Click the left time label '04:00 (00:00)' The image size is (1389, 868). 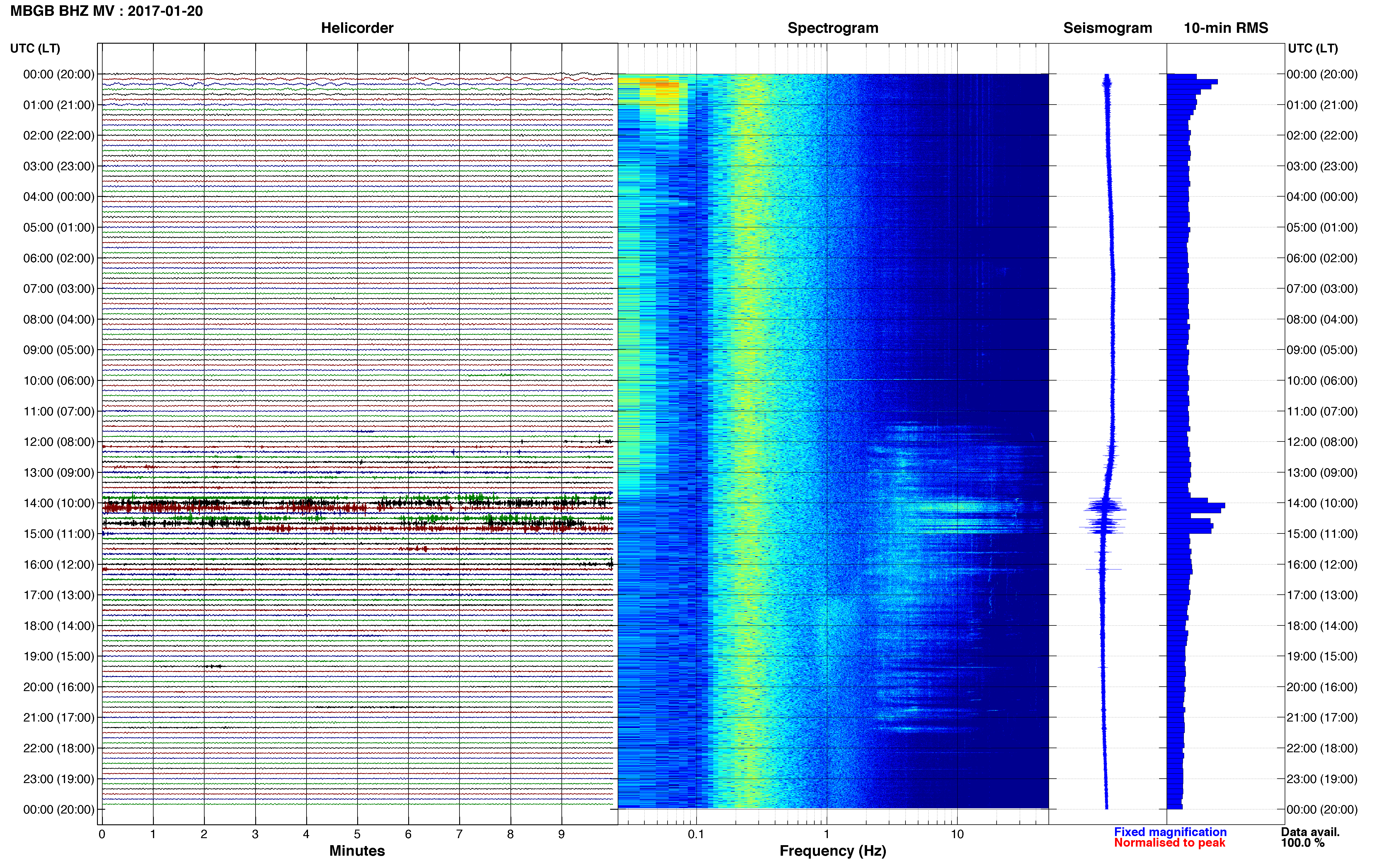pyautogui.click(x=59, y=197)
